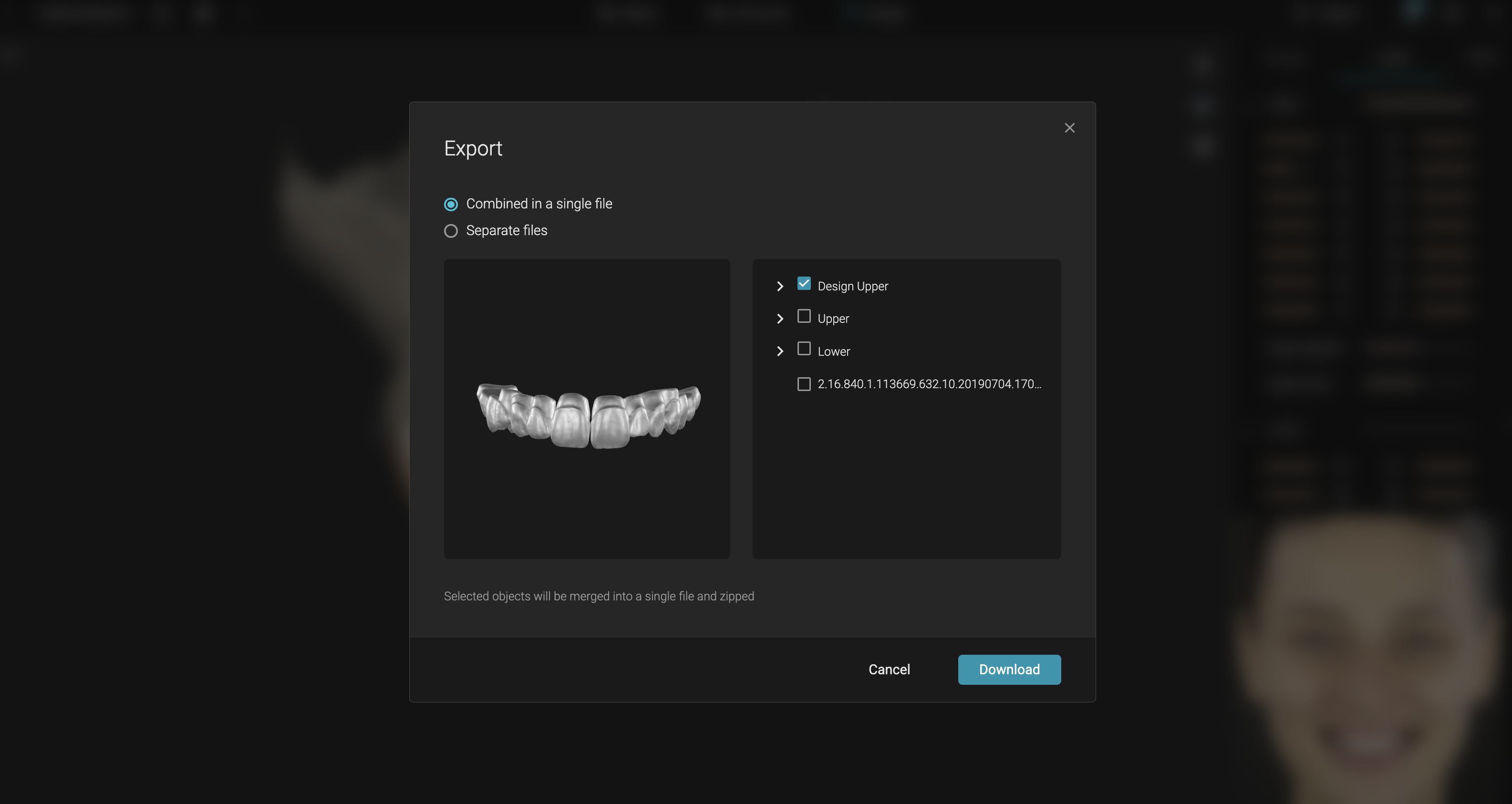Click the 'Lower' tree item label

833,351
